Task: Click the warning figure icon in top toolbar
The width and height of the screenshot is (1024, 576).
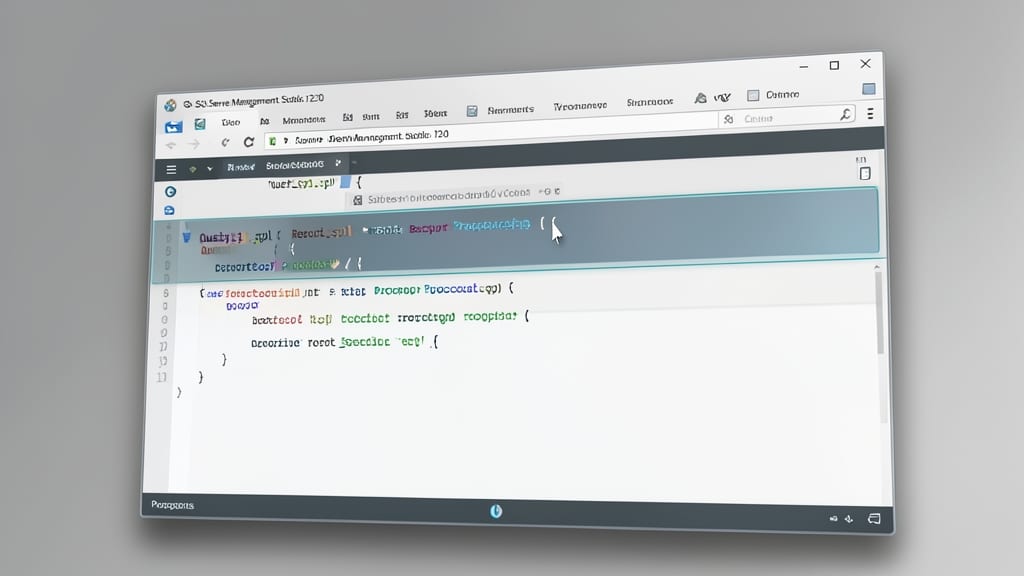Action: tap(700, 98)
